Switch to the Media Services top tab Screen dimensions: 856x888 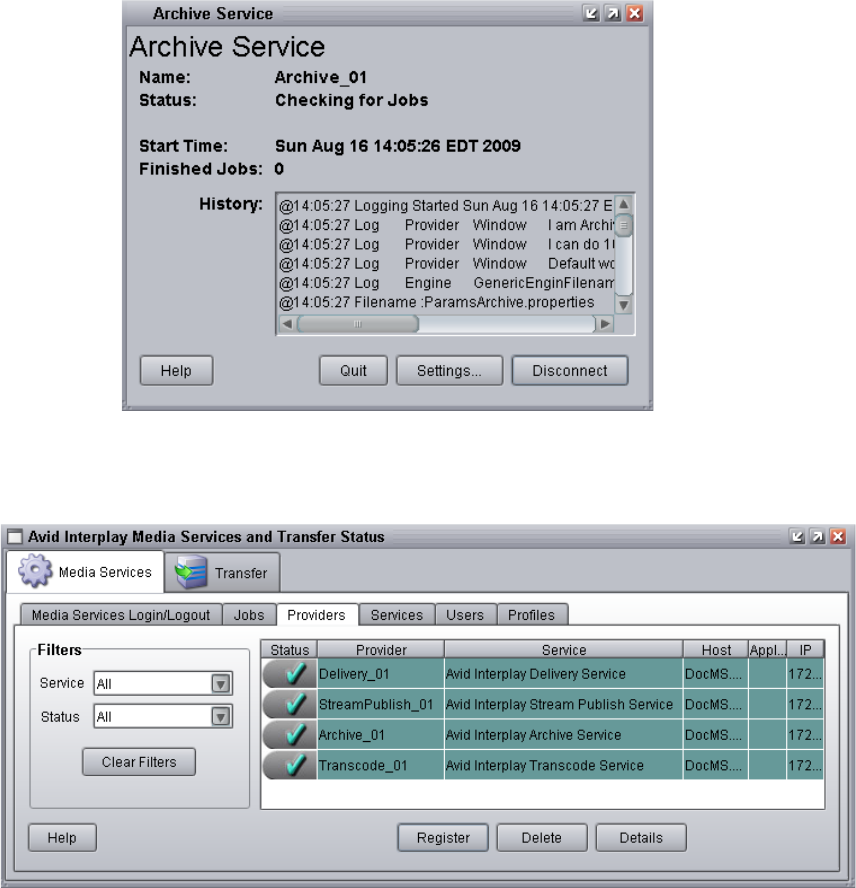(85, 572)
